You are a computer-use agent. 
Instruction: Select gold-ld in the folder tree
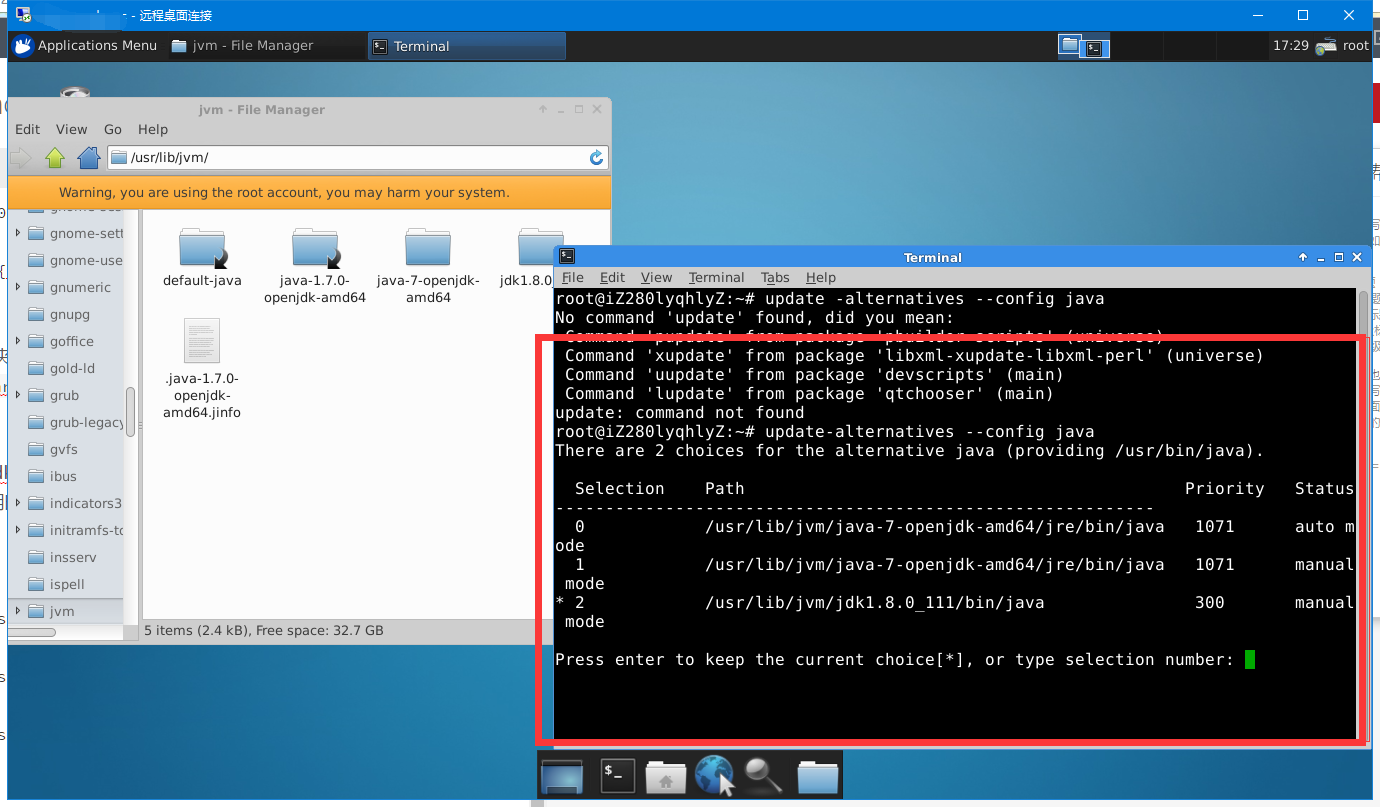[61, 368]
